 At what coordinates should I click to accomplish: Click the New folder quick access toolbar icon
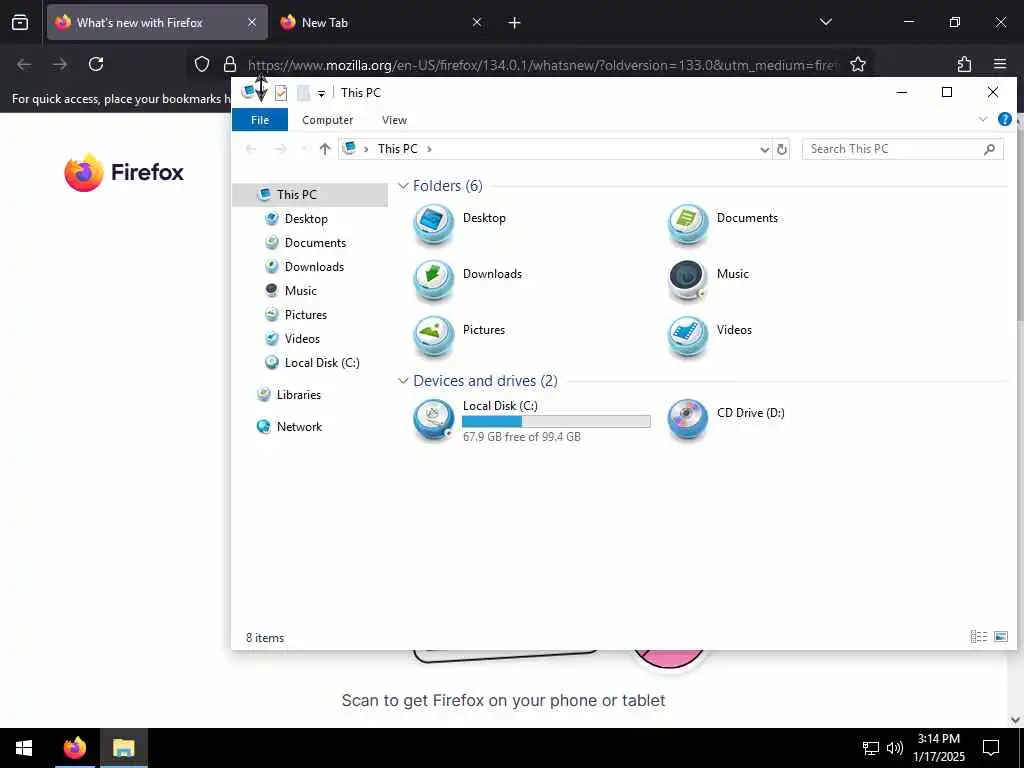coord(303,93)
